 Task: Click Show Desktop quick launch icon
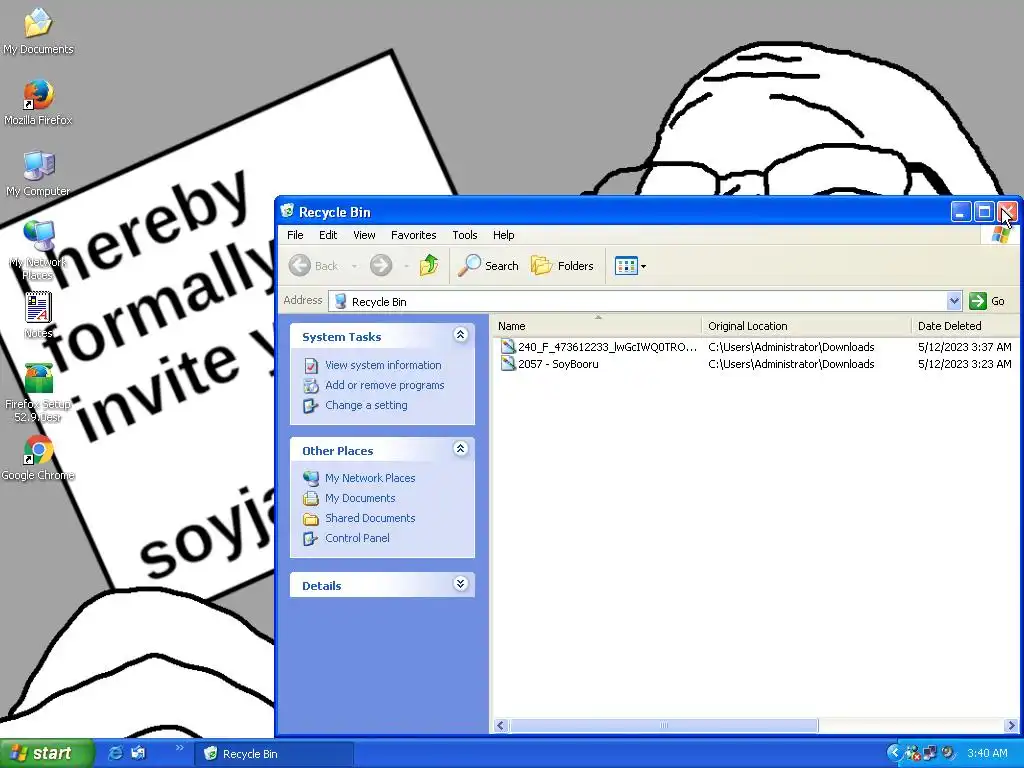point(138,753)
